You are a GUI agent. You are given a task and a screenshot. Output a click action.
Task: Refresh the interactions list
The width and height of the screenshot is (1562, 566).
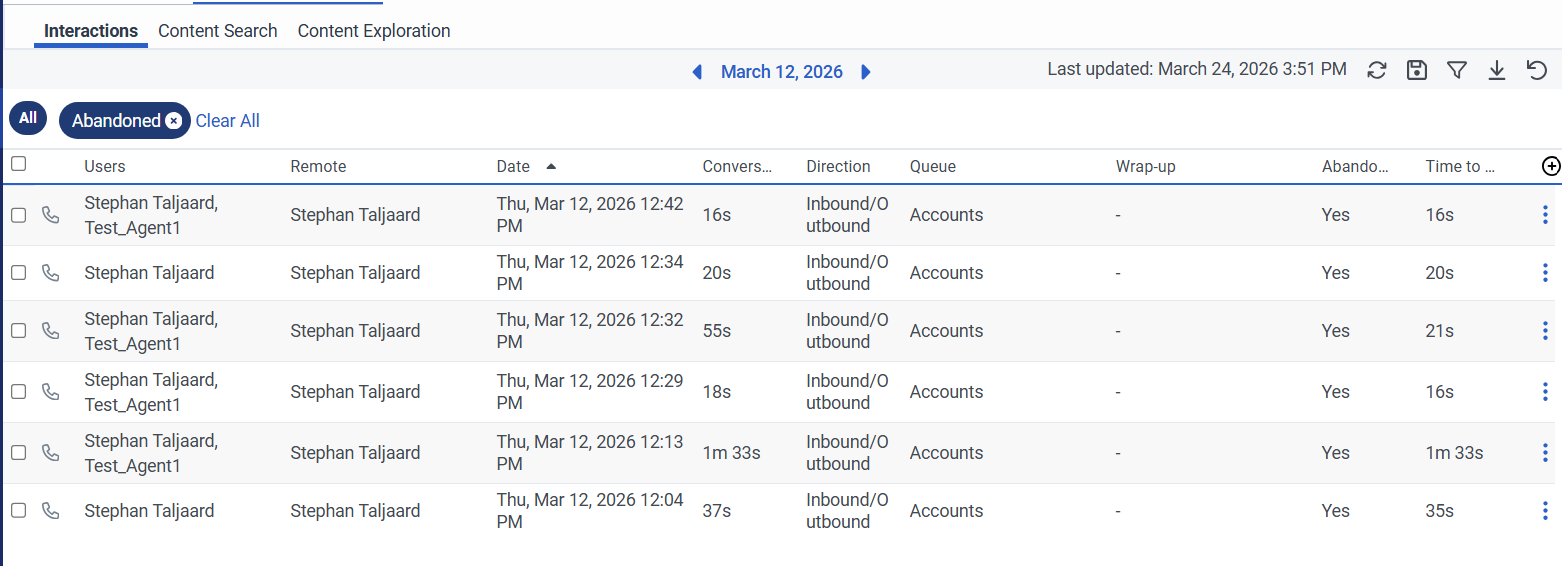(x=1377, y=70)
